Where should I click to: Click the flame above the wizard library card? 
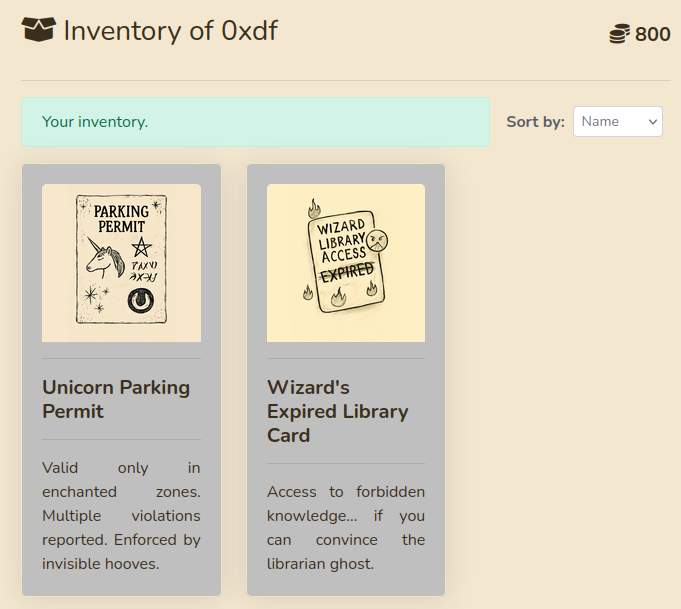(314, 208)
